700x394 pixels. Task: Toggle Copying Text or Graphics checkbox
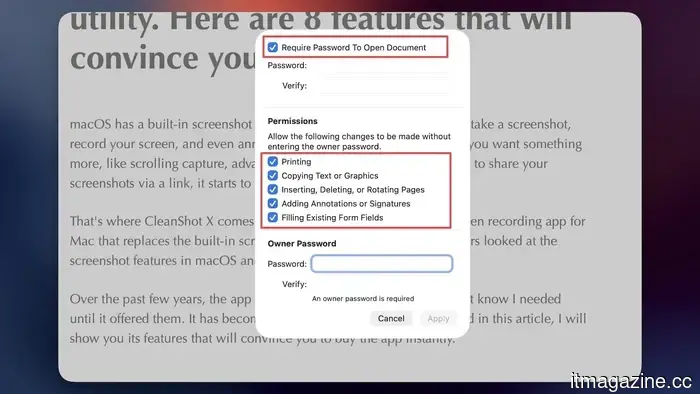[x=273, y=175]
